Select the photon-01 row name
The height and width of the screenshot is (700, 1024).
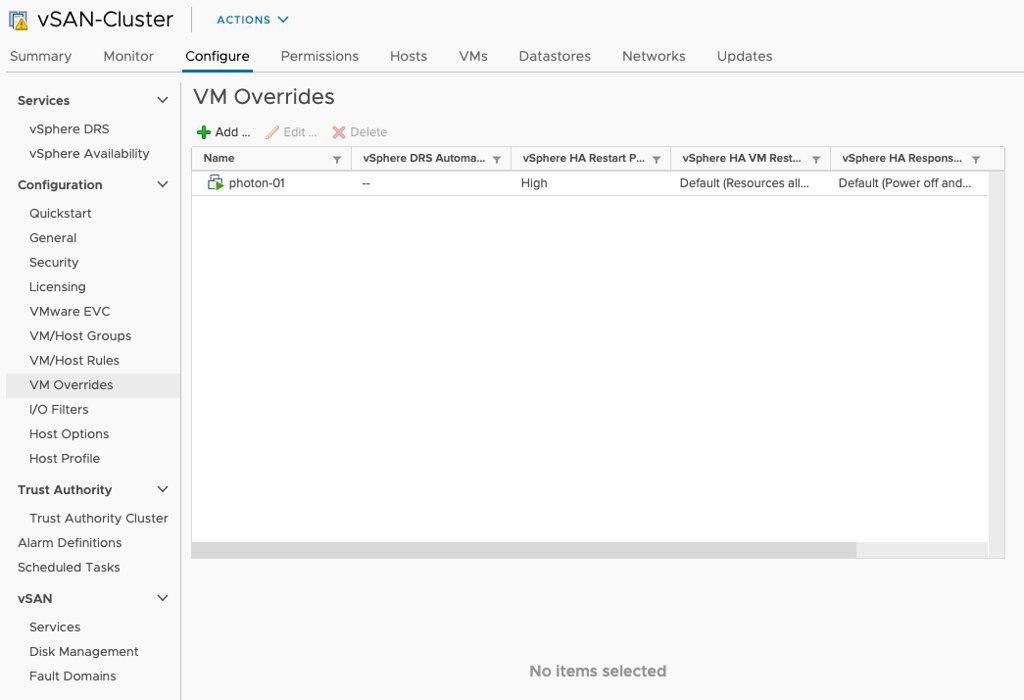pyautogui.click(x=257, y=183)
